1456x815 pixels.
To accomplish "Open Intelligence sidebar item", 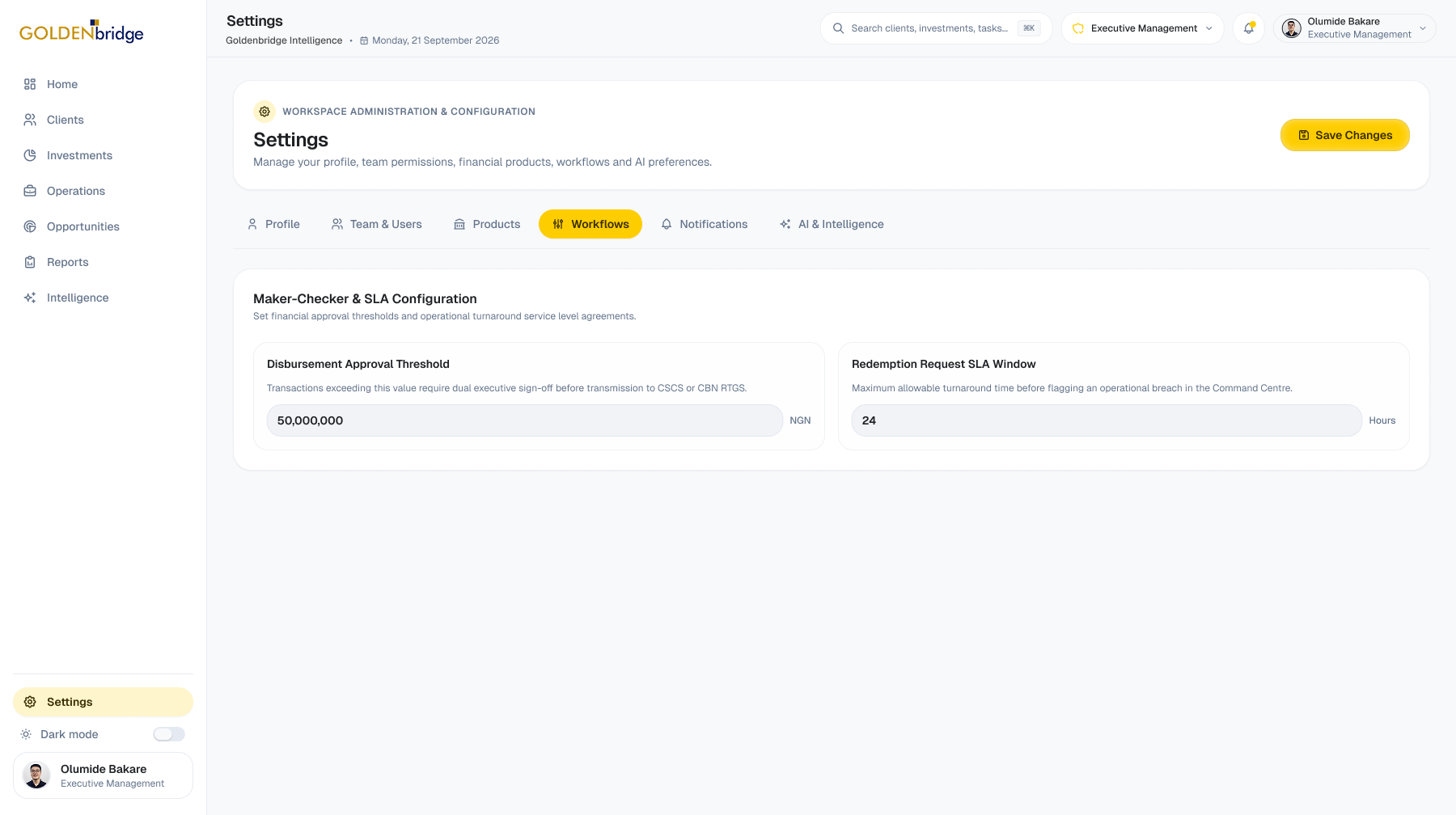I will (103, 298).
